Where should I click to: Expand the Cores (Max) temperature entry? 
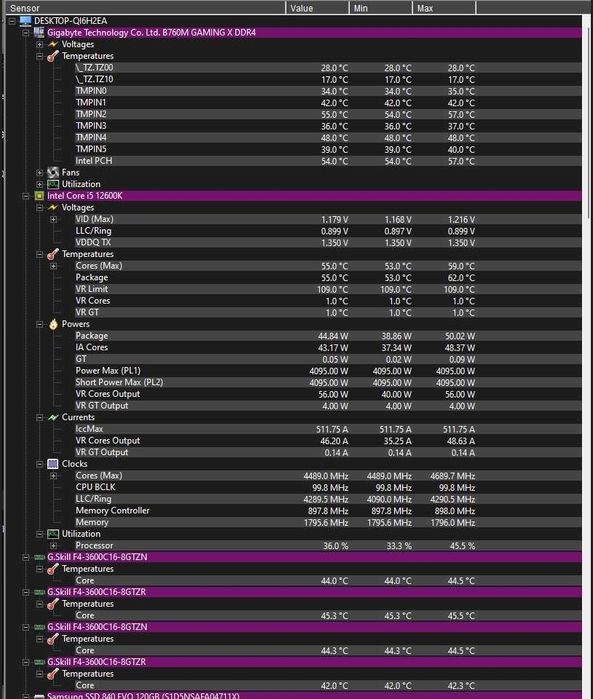(54, 266)
